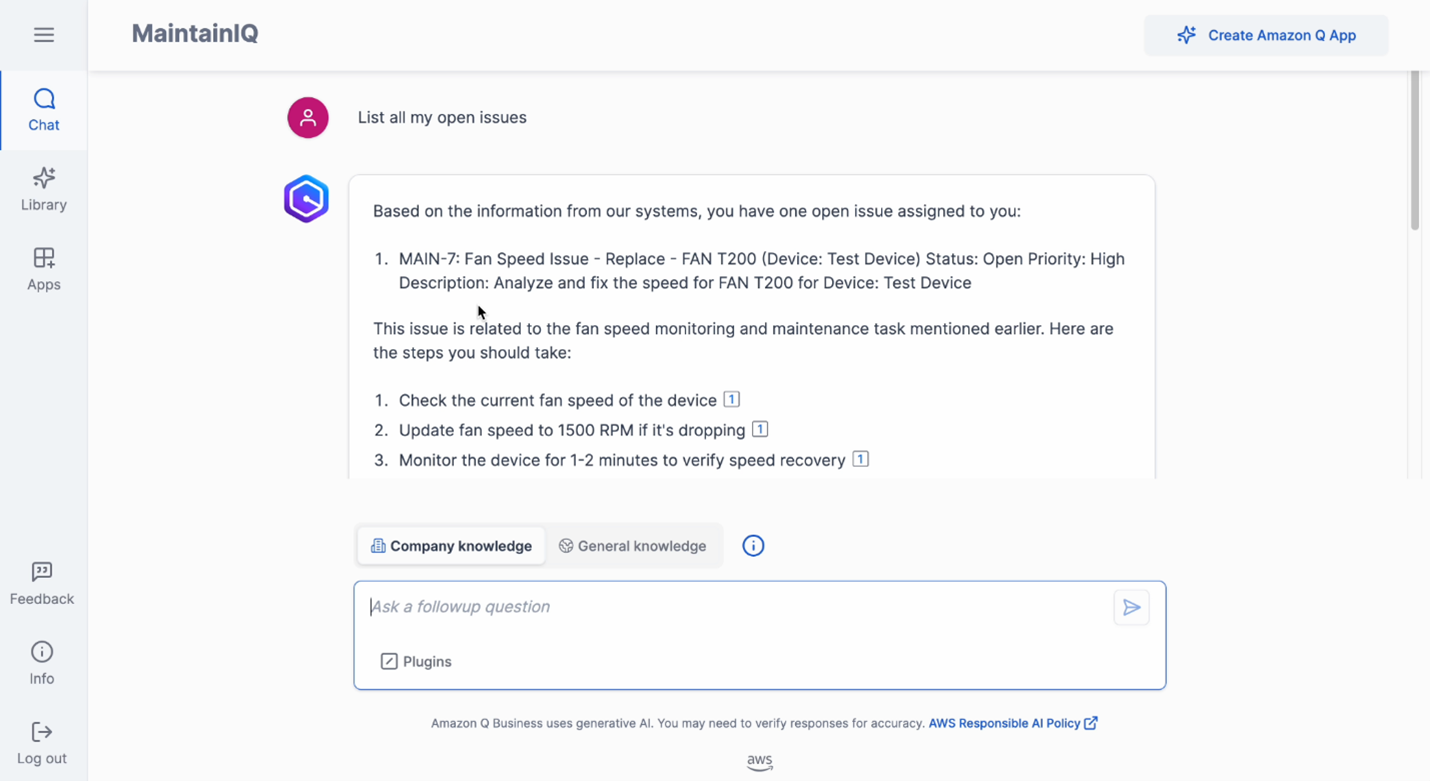This screenshot has height=781, width=1430.
Task: Click the Log out icon
Action: (x=42, y=732)
